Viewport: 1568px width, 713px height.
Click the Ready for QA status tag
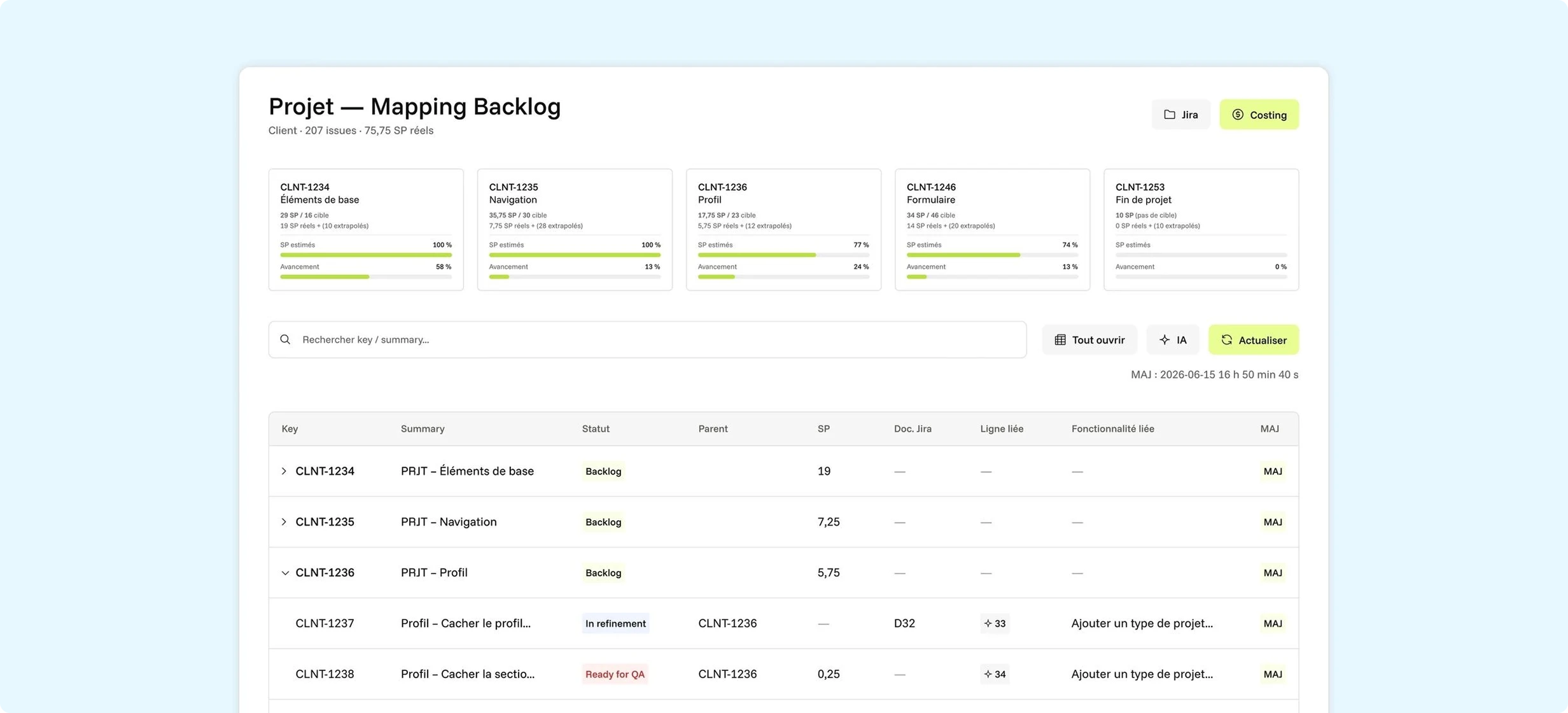point(615,674)
